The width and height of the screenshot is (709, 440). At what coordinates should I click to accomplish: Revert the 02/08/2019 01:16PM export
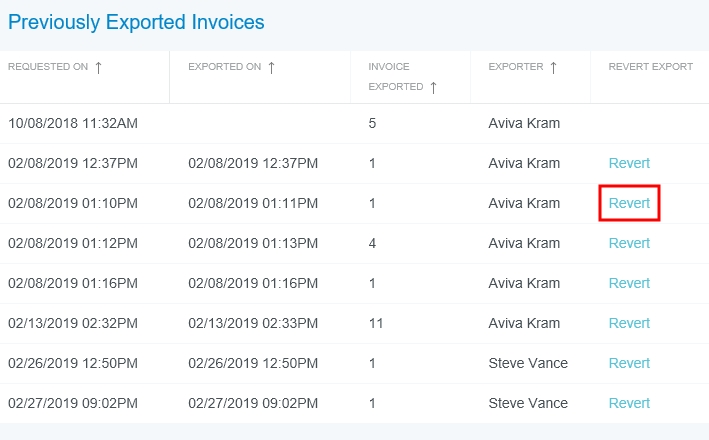(629, 283)
